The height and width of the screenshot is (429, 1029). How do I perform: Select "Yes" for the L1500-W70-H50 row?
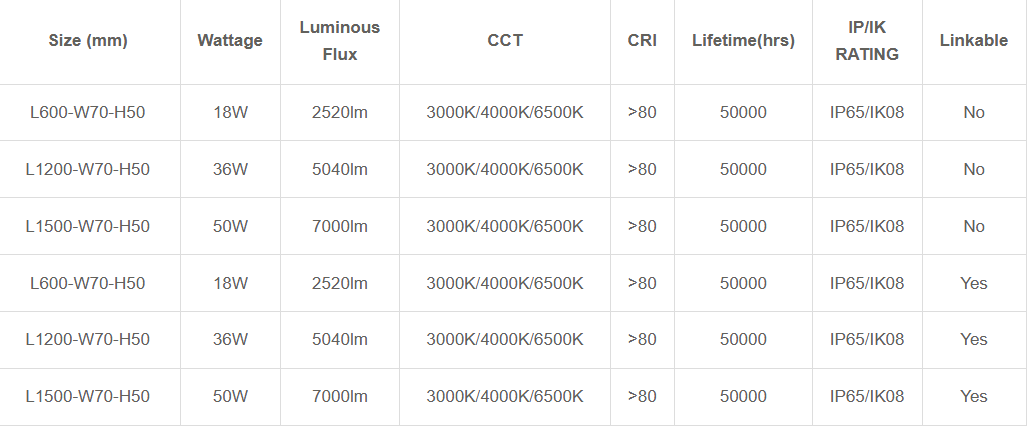[974, 397]
